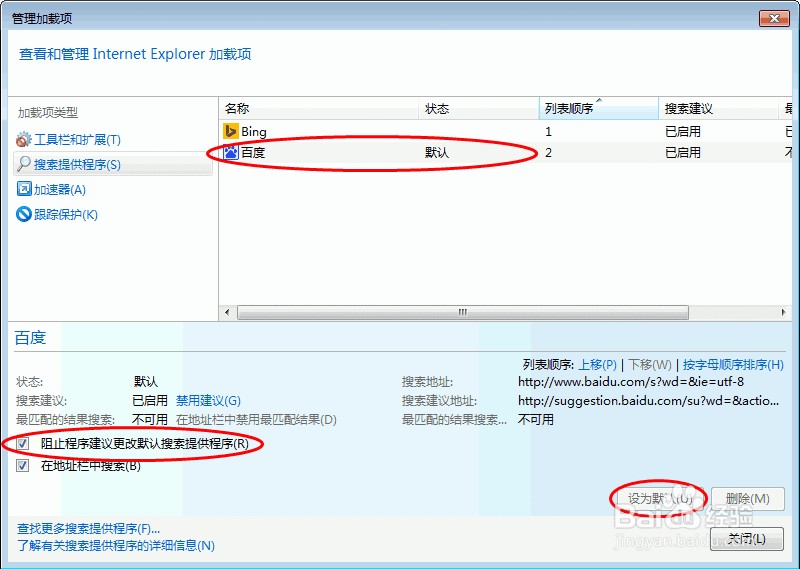Click the baidu.com search address URL
This screenshot has height=569, width=800.
pos(631,382)
